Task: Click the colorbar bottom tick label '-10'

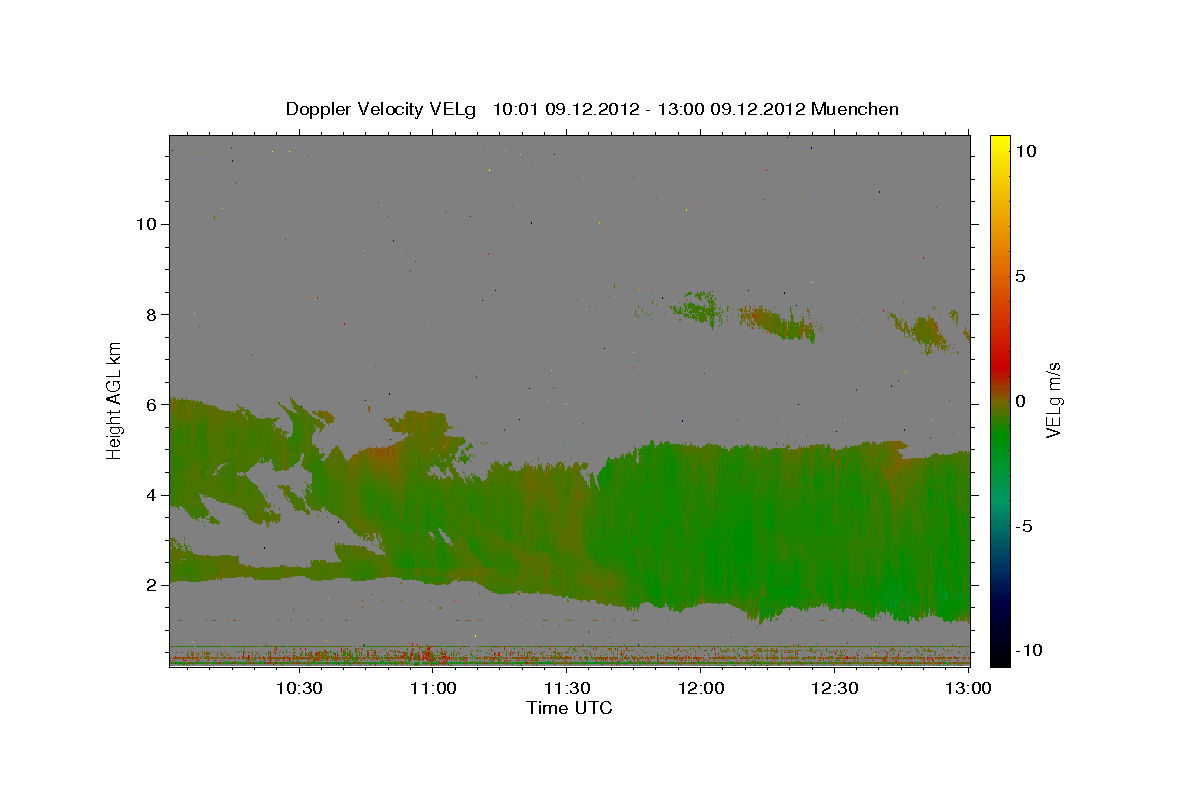Action: click(x=1029, y=650)
